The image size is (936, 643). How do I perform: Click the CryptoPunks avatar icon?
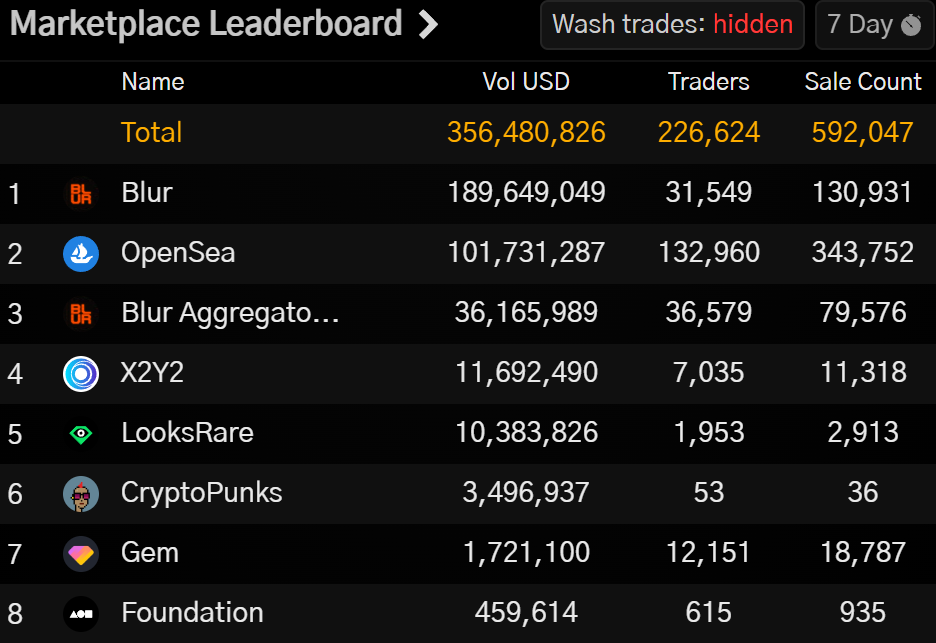pyautogui.click(x=81, y=493)
